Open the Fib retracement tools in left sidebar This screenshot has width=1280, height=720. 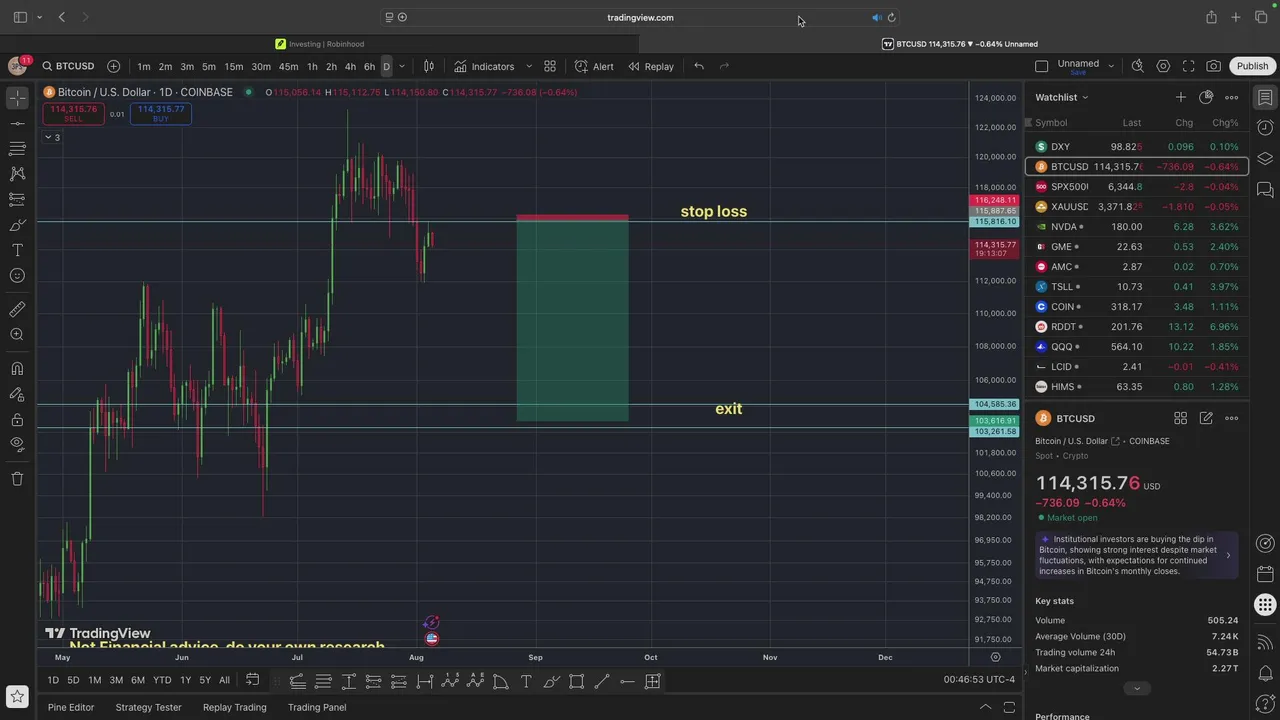pyautogui.click(x=17, y=149)
